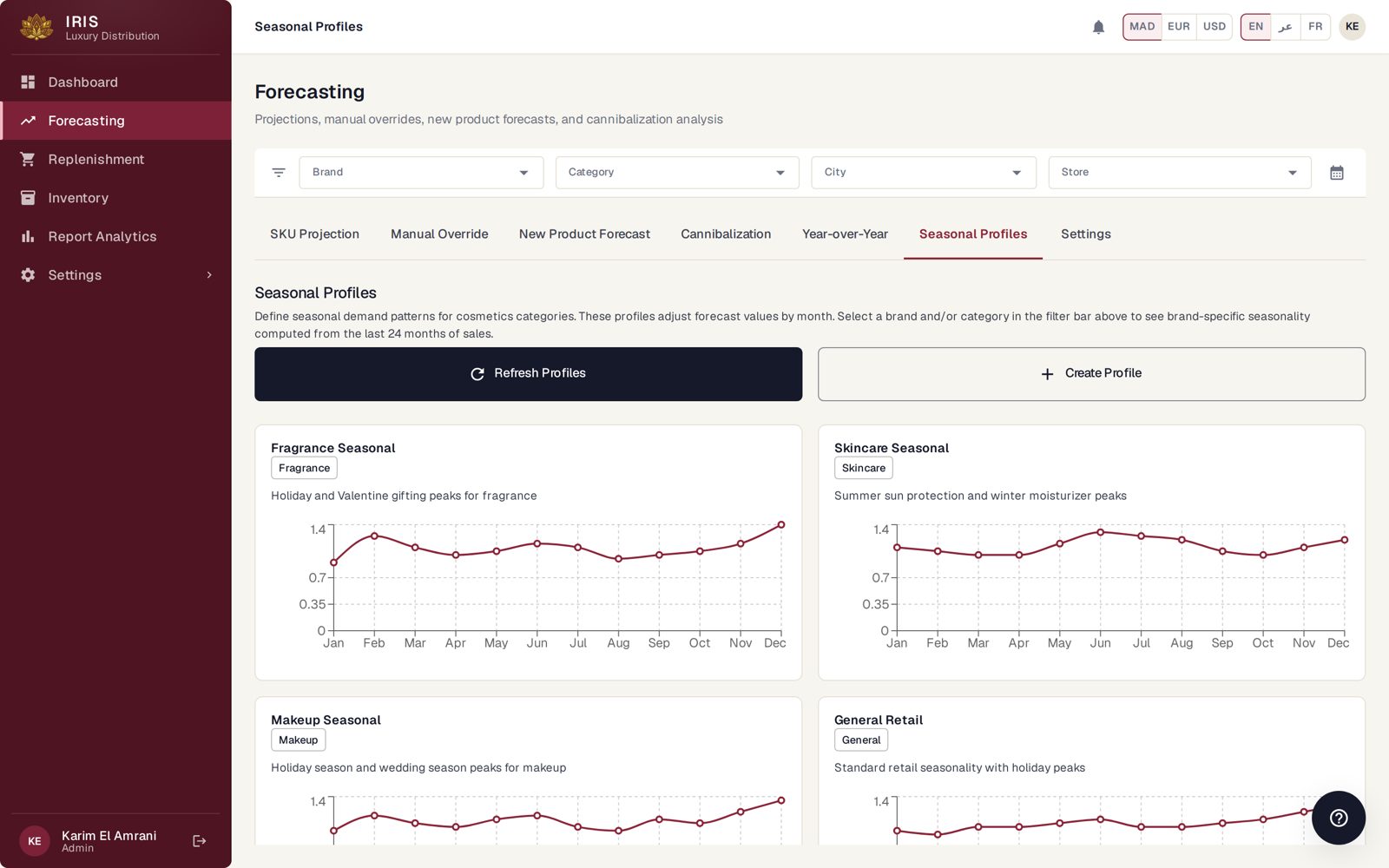Click the Fragrance chart February data point
Viewport: 1389px width, 868px height.
pyautogui.click(x=374, y=536)
